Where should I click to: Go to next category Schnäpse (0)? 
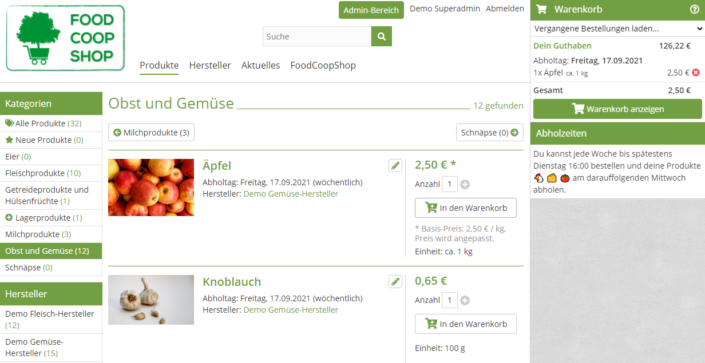(490, 133)
